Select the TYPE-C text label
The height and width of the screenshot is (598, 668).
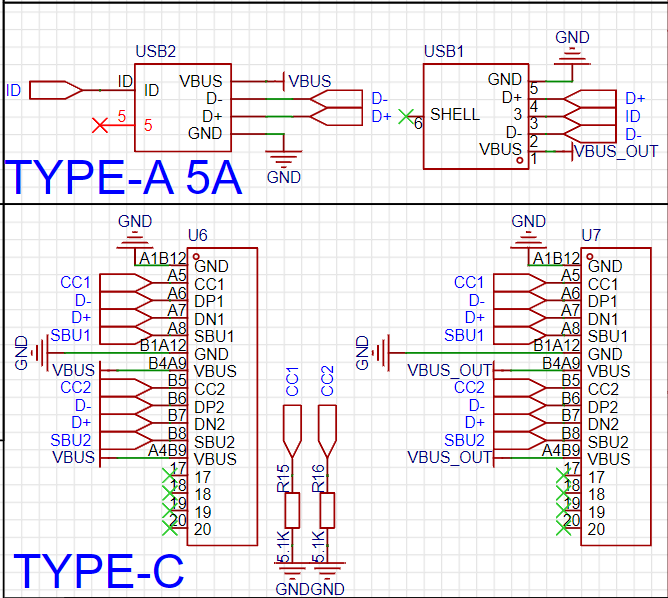pyautogui.click(x=98, y=571)
